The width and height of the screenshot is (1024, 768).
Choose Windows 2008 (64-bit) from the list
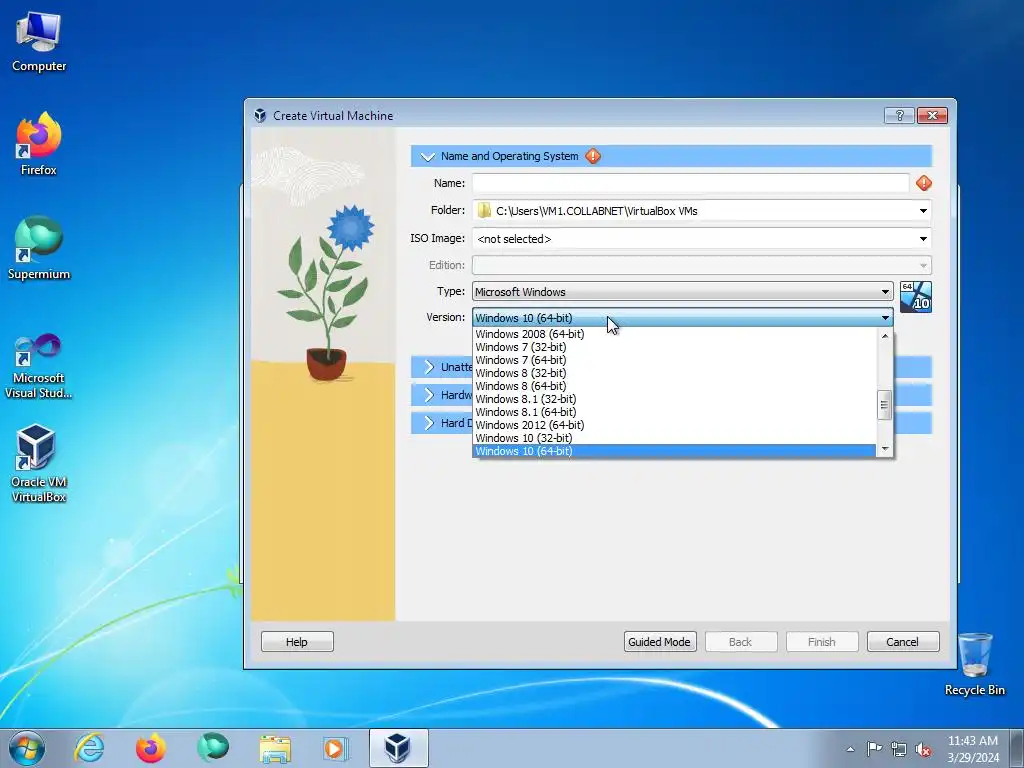click(x=674, y=334)
